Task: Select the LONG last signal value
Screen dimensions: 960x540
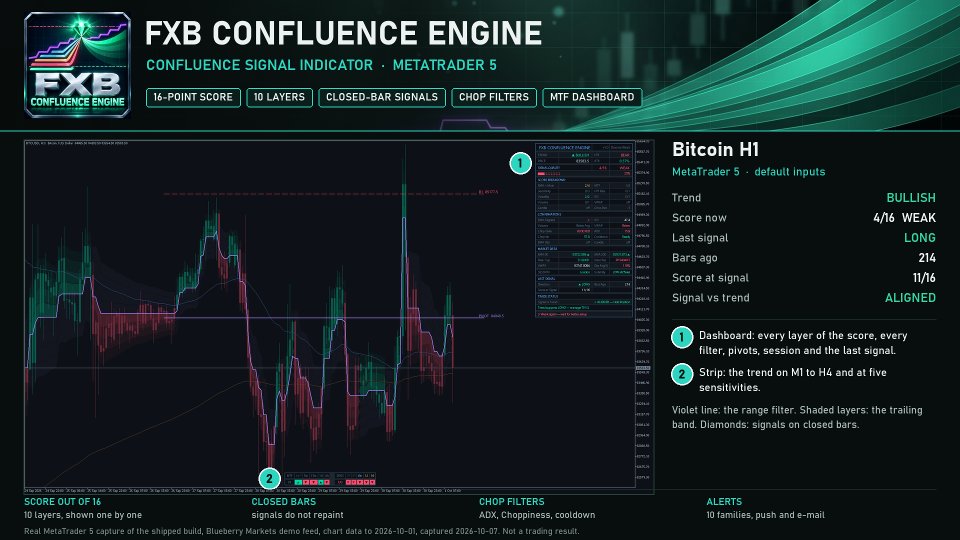Action: point(920,238)
